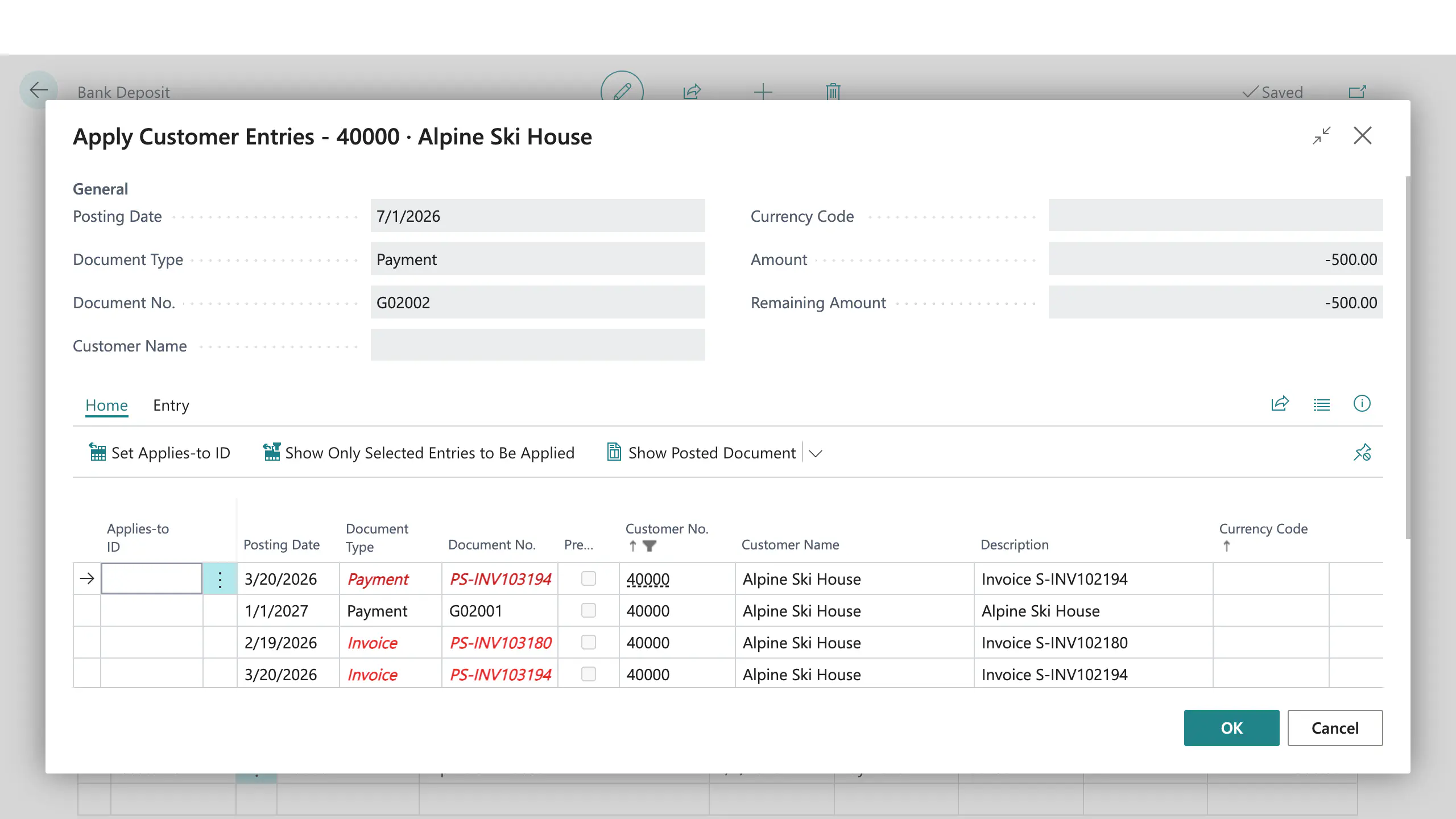This screenshot has height=819, width=1456.
Task: Select description Invoice S-INV102180 cell
Action: pyautogui.click(x=1093, y=643)
